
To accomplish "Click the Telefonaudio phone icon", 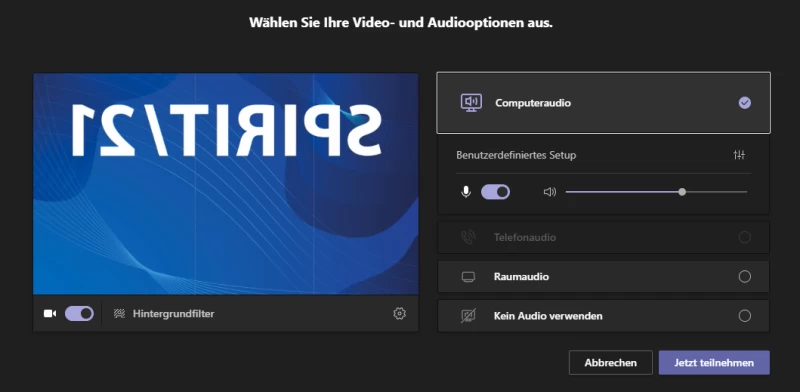I will tap(468, 237).
